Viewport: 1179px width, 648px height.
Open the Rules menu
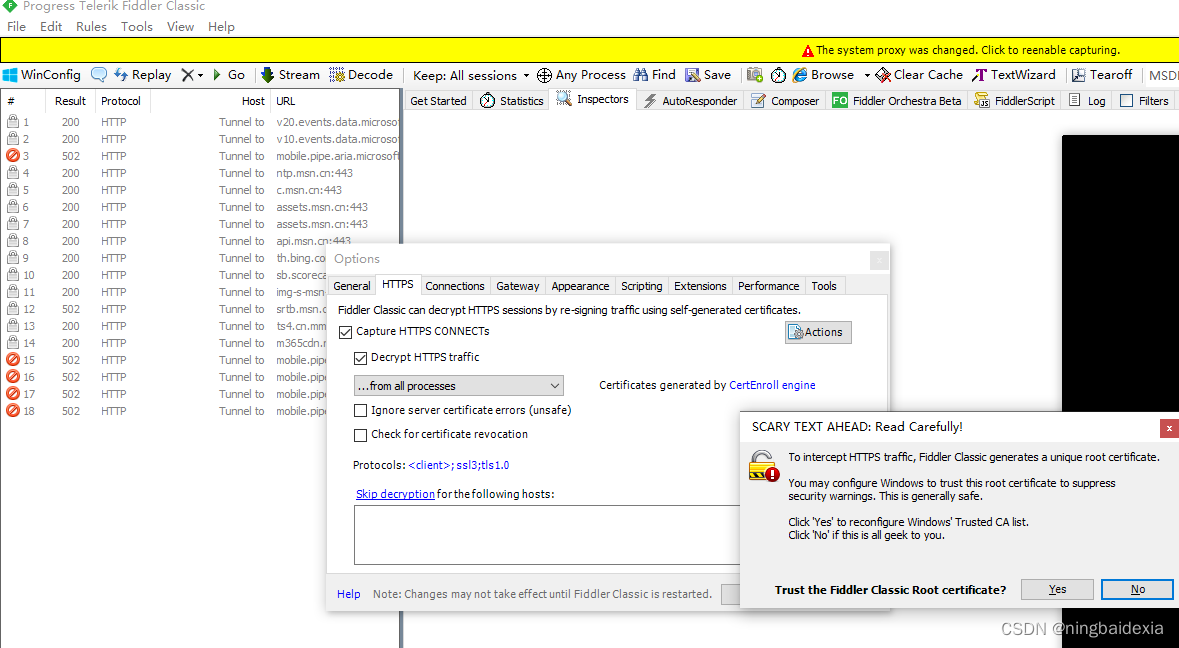tap(91, 26)
